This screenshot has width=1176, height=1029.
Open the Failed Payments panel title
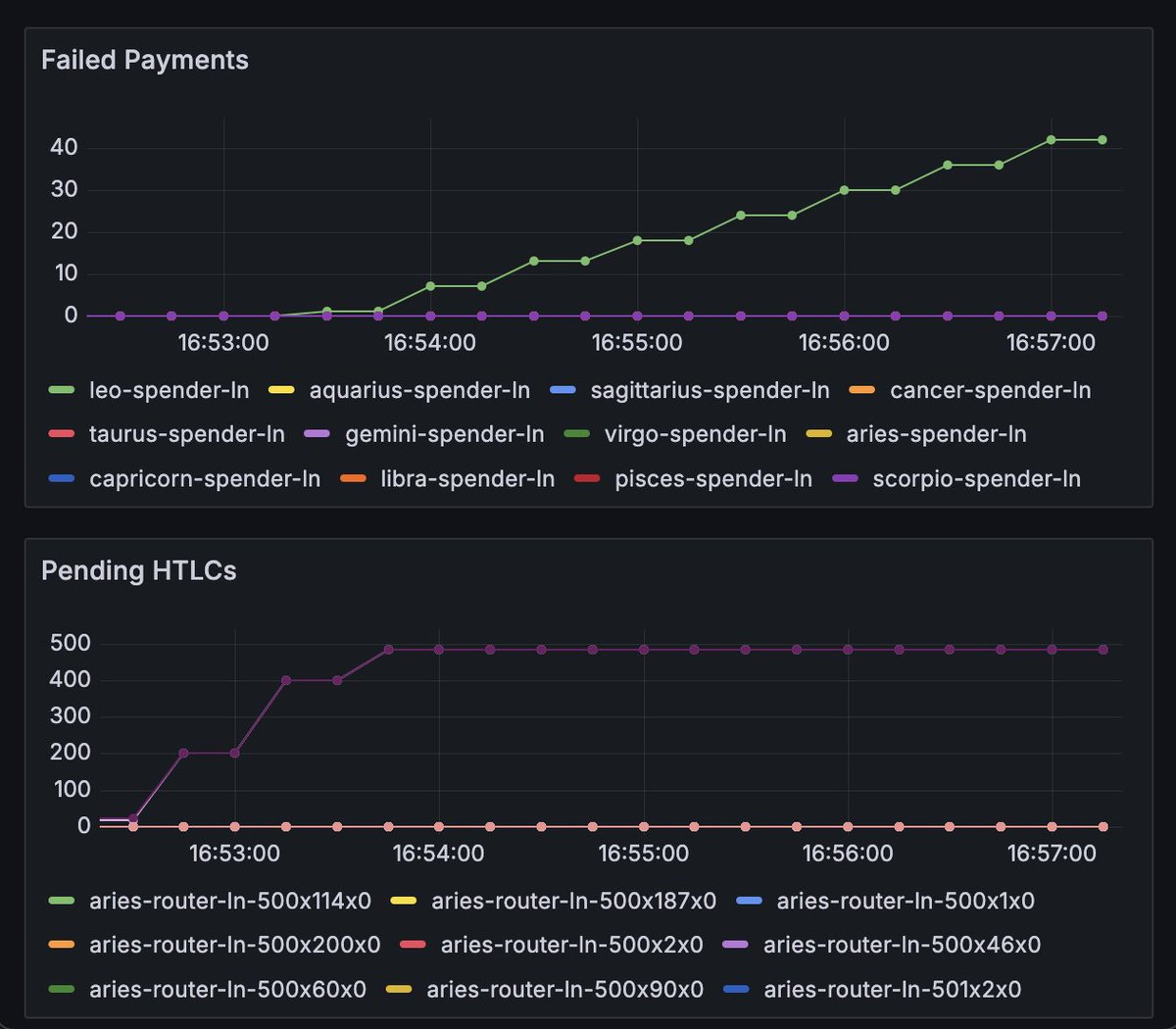145,60
